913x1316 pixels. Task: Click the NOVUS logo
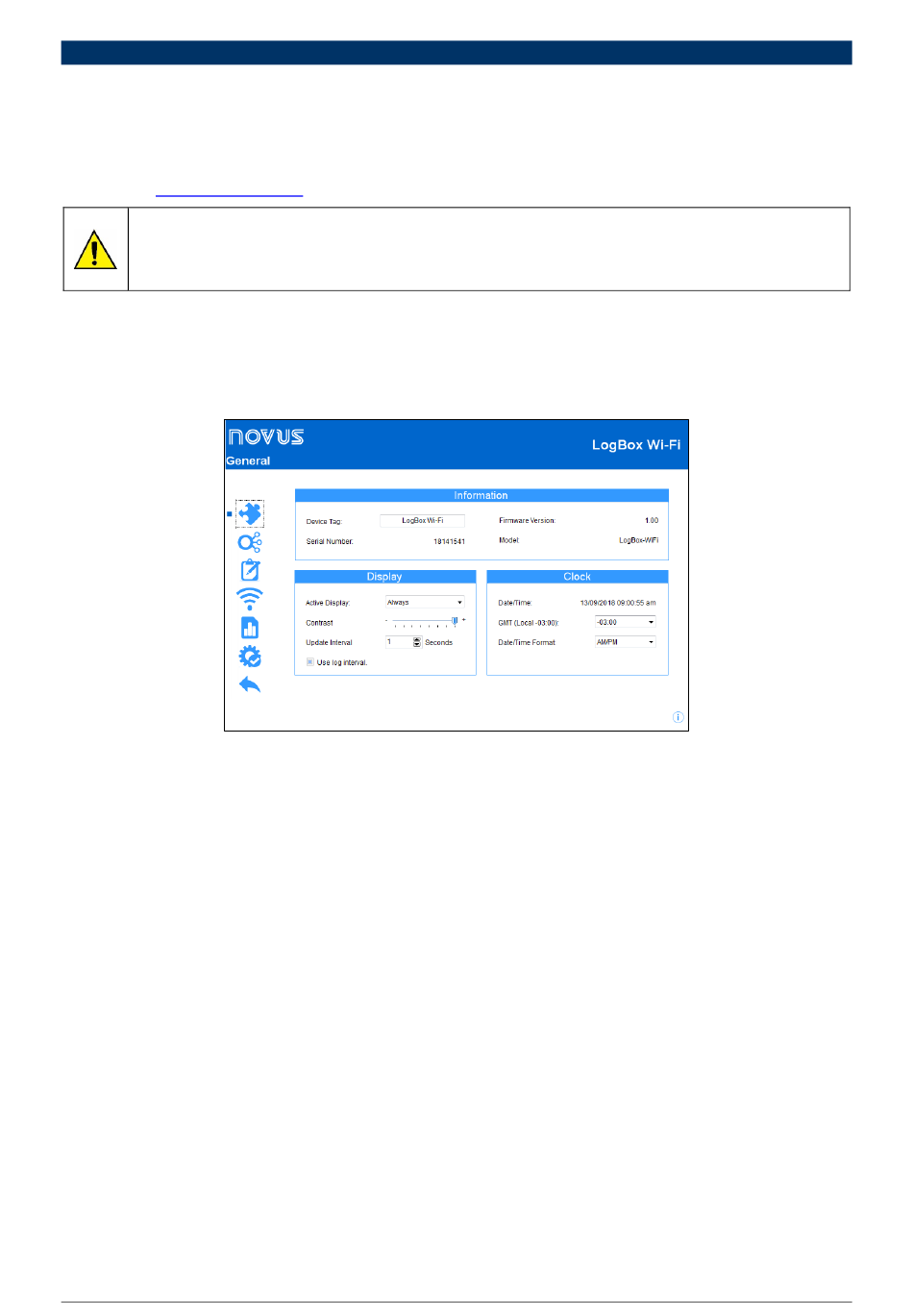click(x=266, y=437)
